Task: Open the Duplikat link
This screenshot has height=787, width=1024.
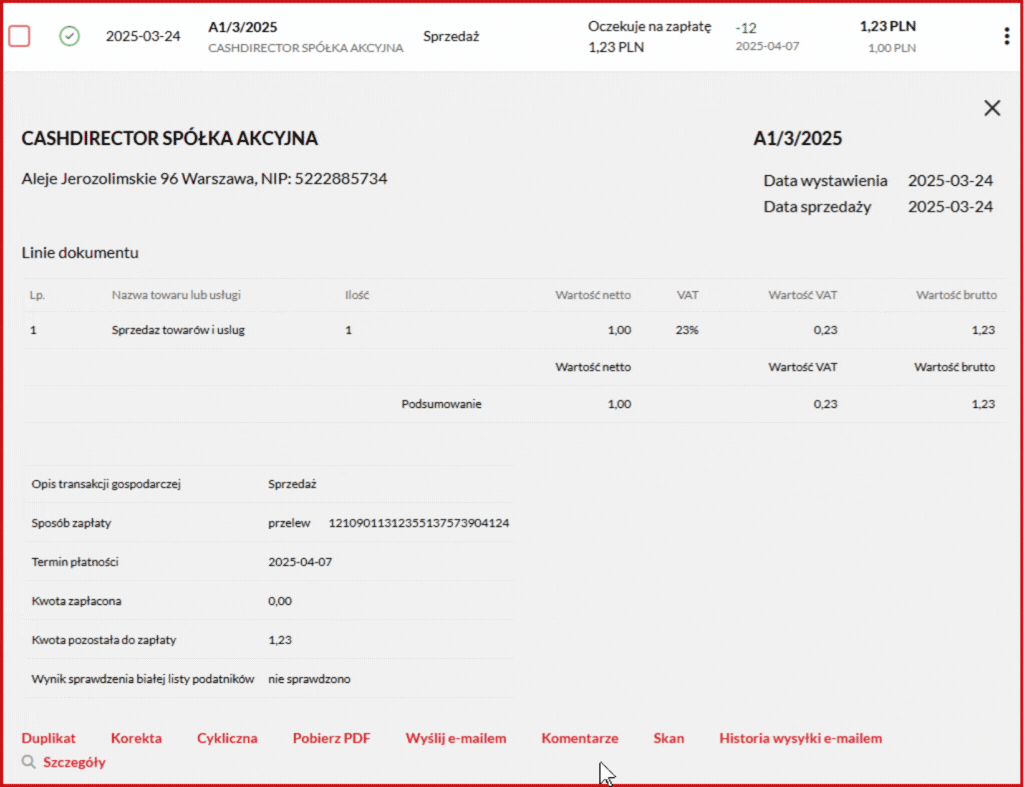Action: tap(48, 738)
